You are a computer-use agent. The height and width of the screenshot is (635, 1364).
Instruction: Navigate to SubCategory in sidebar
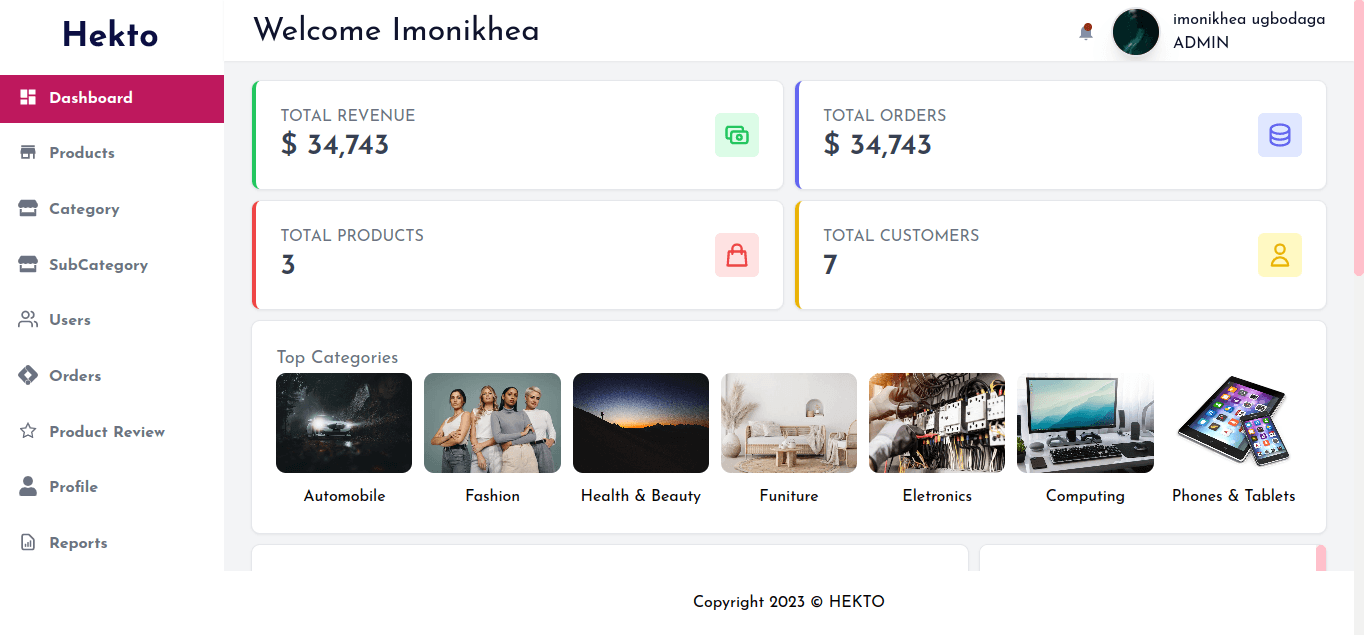(98, 265)
